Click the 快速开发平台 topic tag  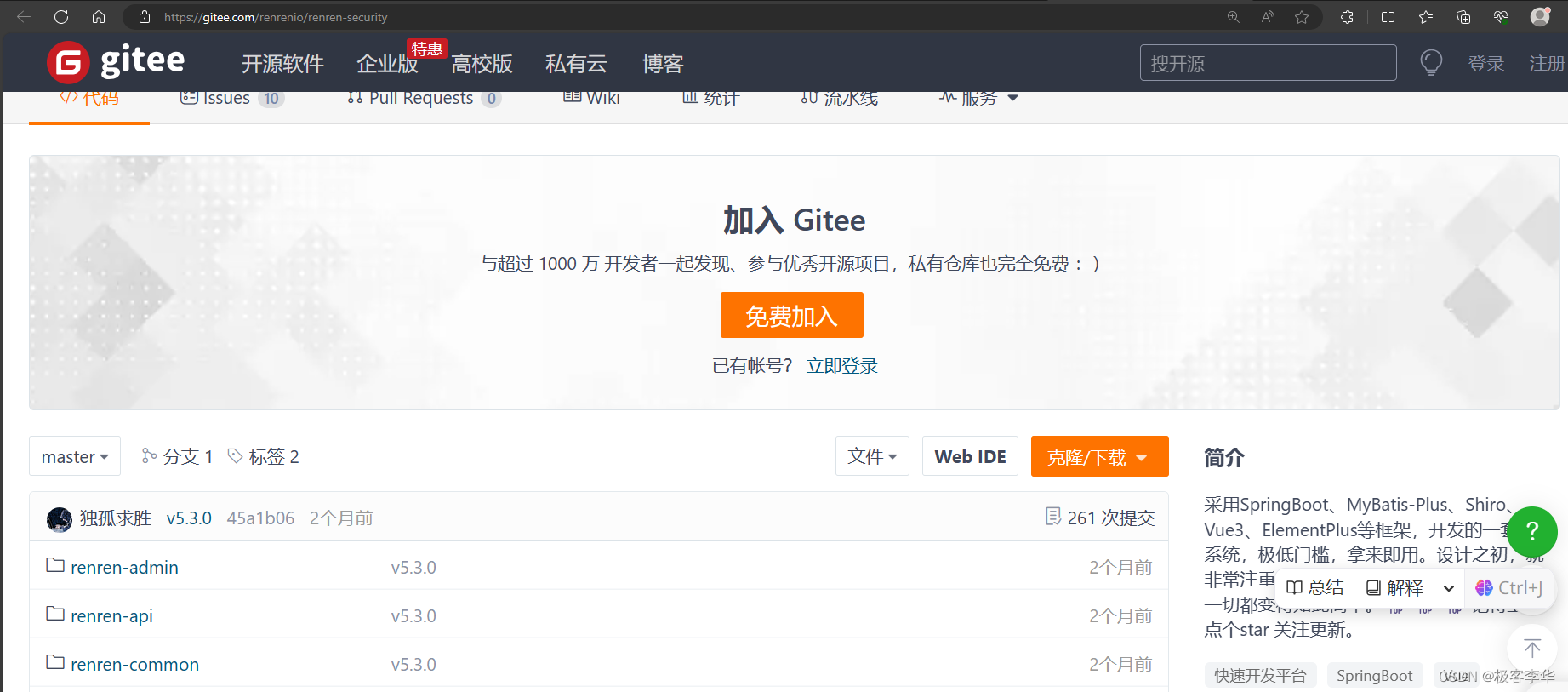coord(1260,676)
